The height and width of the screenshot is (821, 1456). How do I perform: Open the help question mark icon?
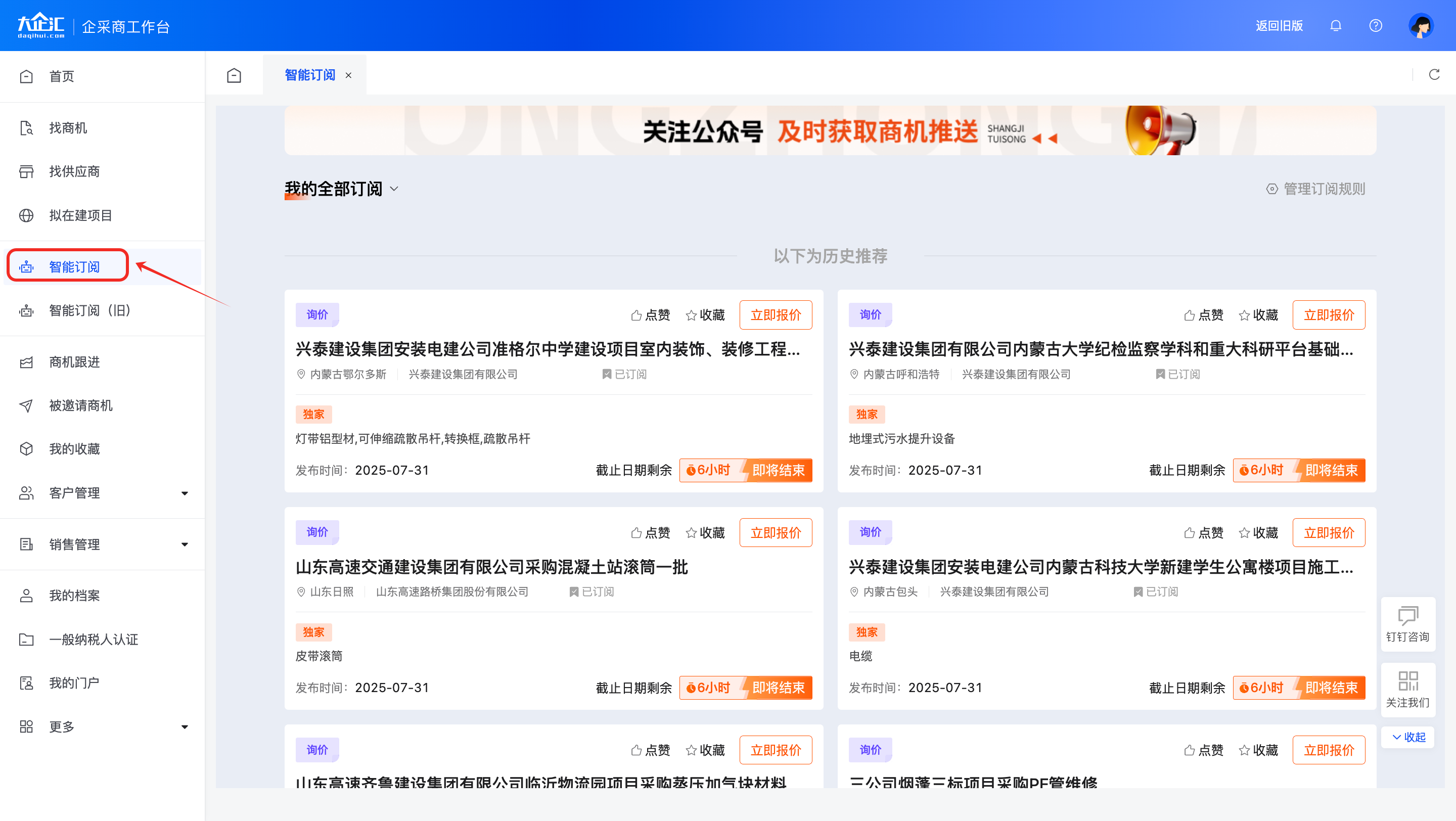point(1375,25)
